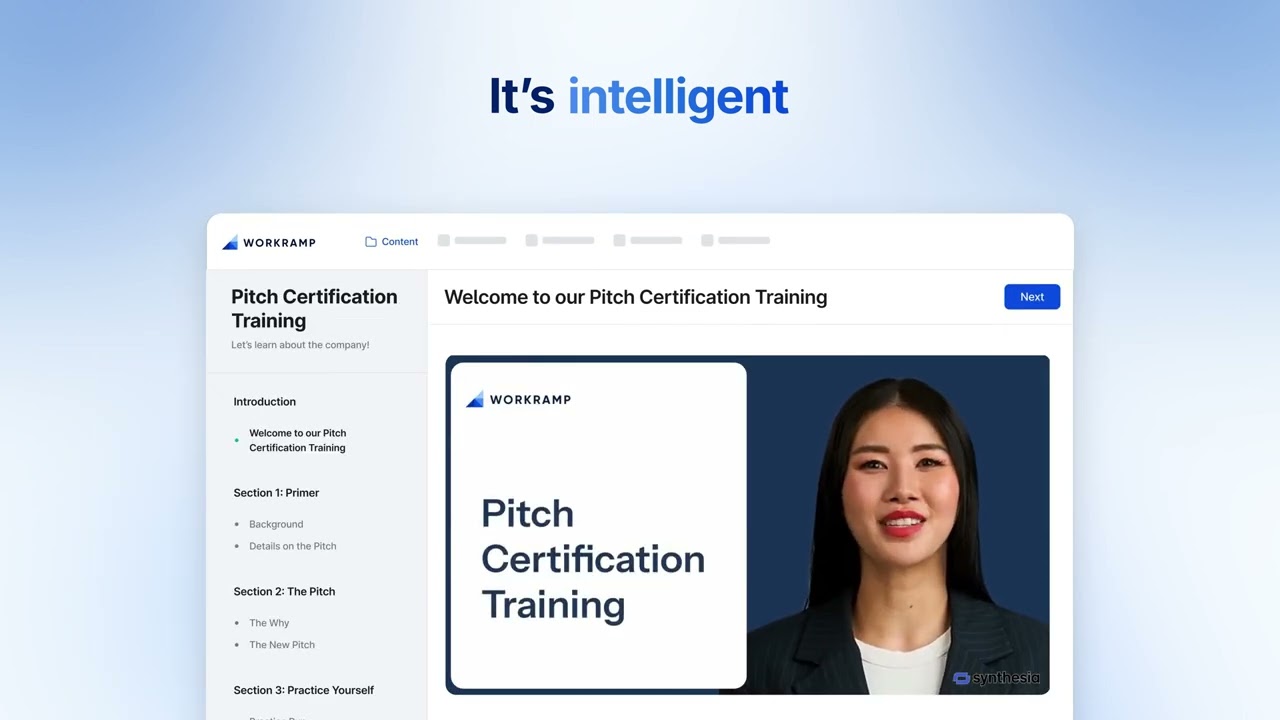Image resolution: width=1280 pixels, height=720 pixels.
Task: Click the folder icon beside Content
Action: [371, 241]
